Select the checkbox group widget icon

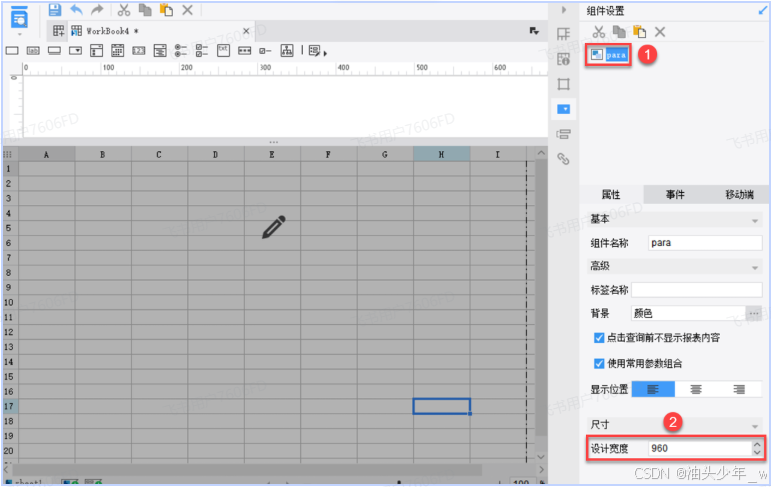pos(202,50)
